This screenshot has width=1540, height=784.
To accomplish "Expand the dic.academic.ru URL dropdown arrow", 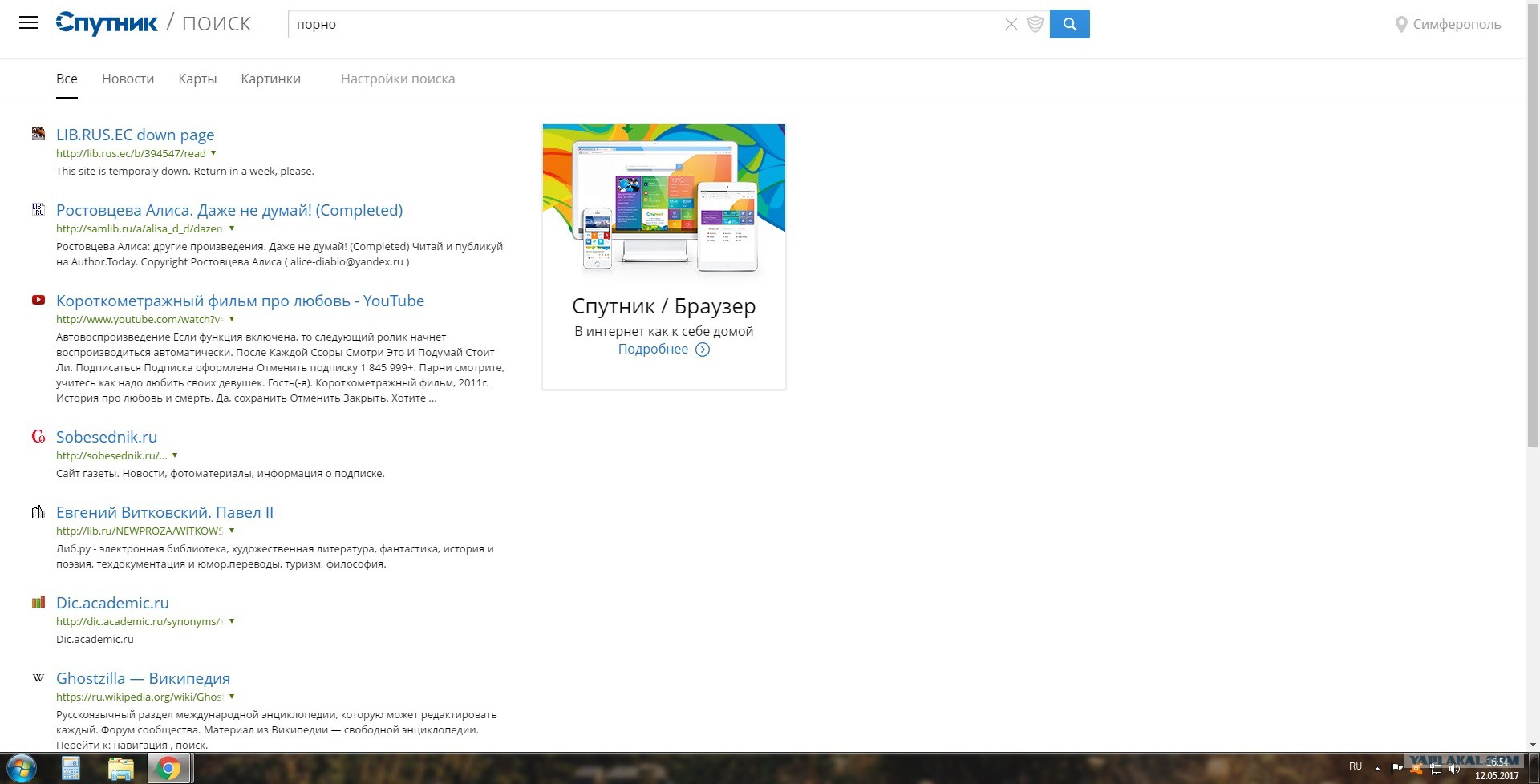I will click(x=232, y=620).
